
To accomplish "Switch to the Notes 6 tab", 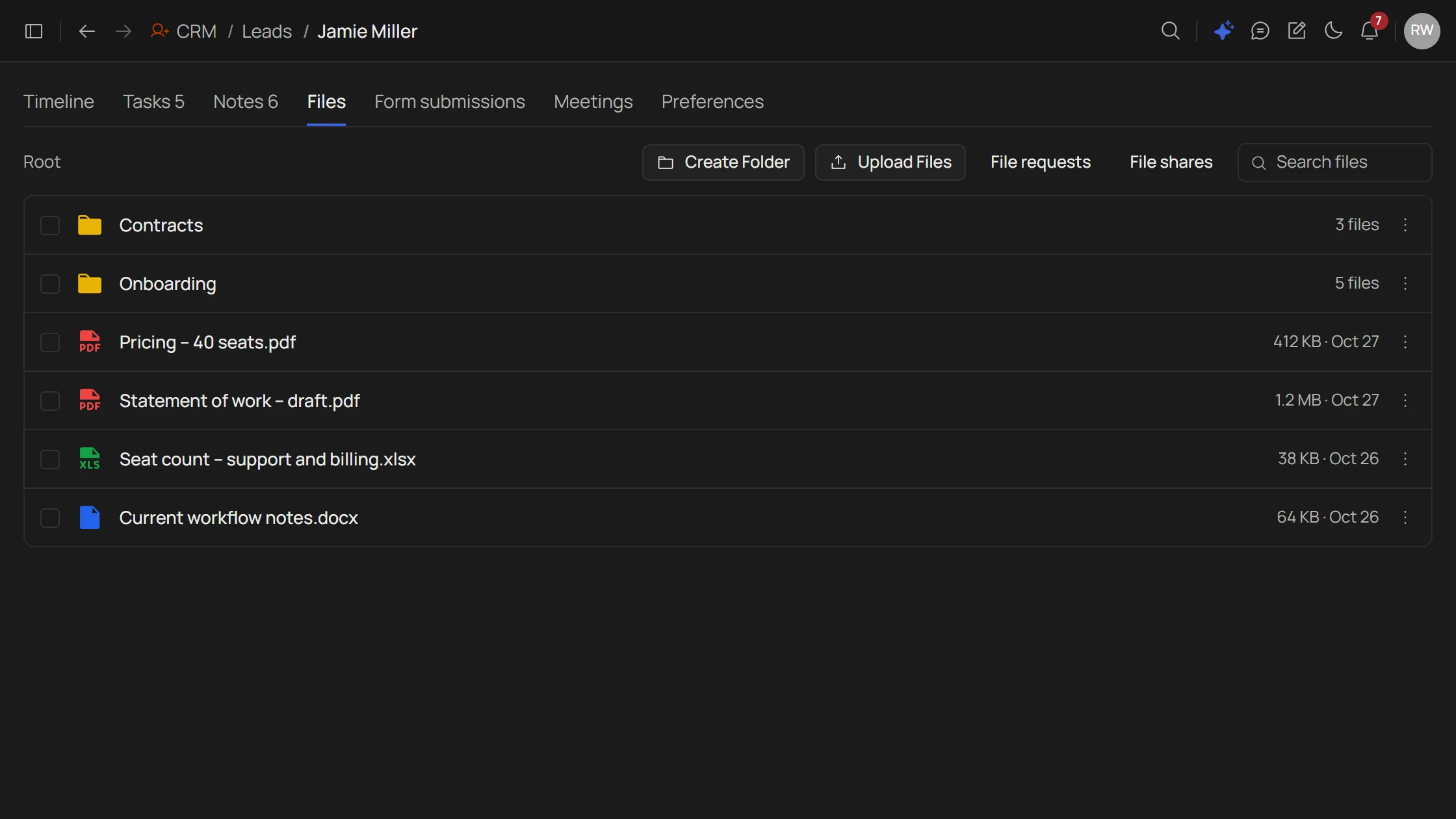I will coord(246,101).
